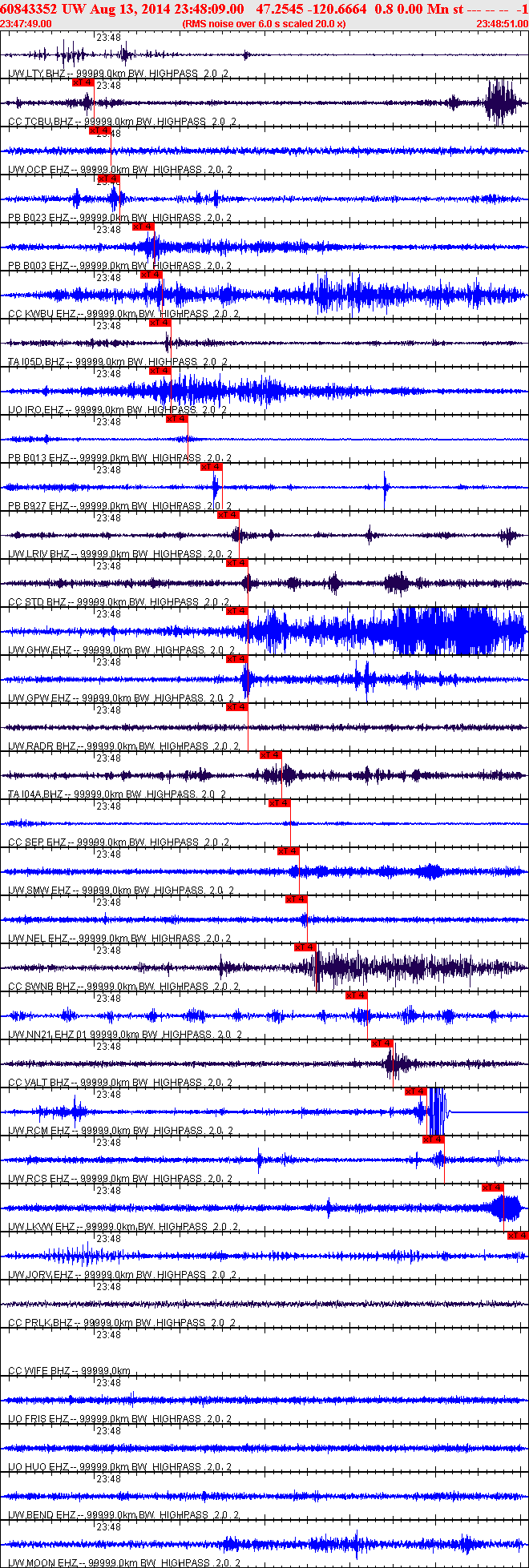The height and width of the screenshot is (1568, 529).
Task: Click the pick marker on TA.I04A trace
Action: point(271,755)
